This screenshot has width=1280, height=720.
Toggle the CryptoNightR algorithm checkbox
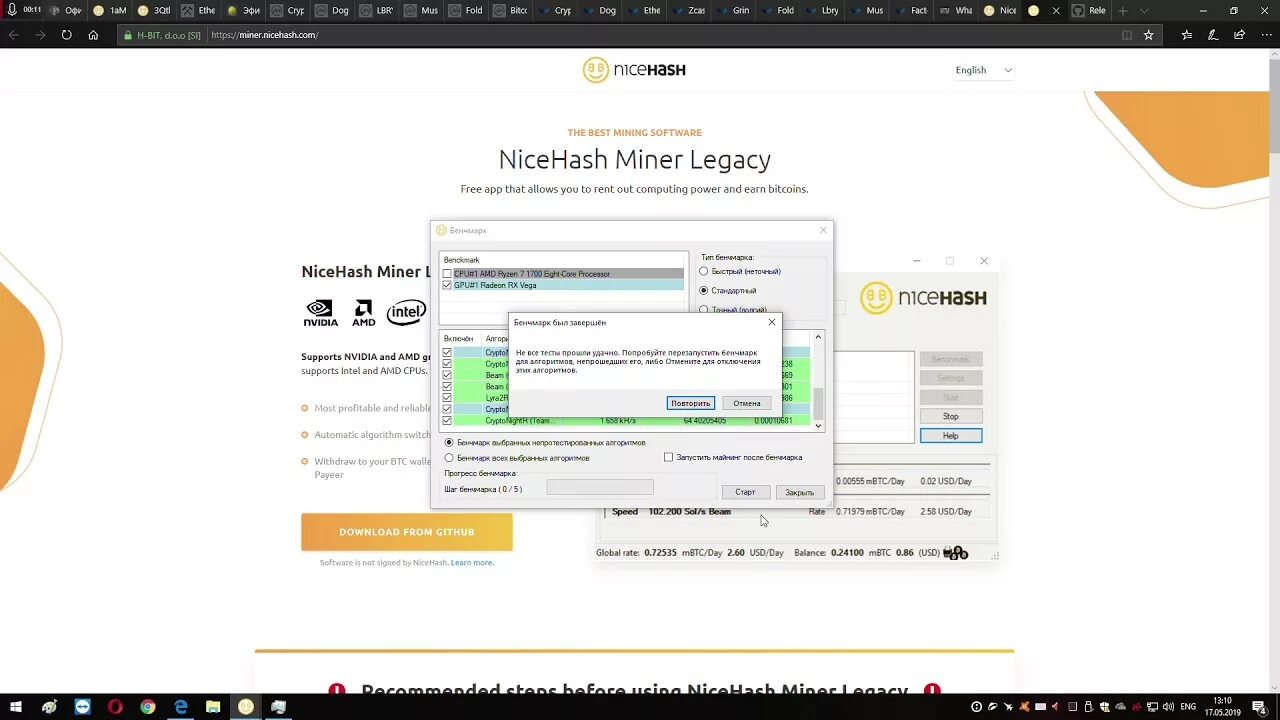(447, 421)
